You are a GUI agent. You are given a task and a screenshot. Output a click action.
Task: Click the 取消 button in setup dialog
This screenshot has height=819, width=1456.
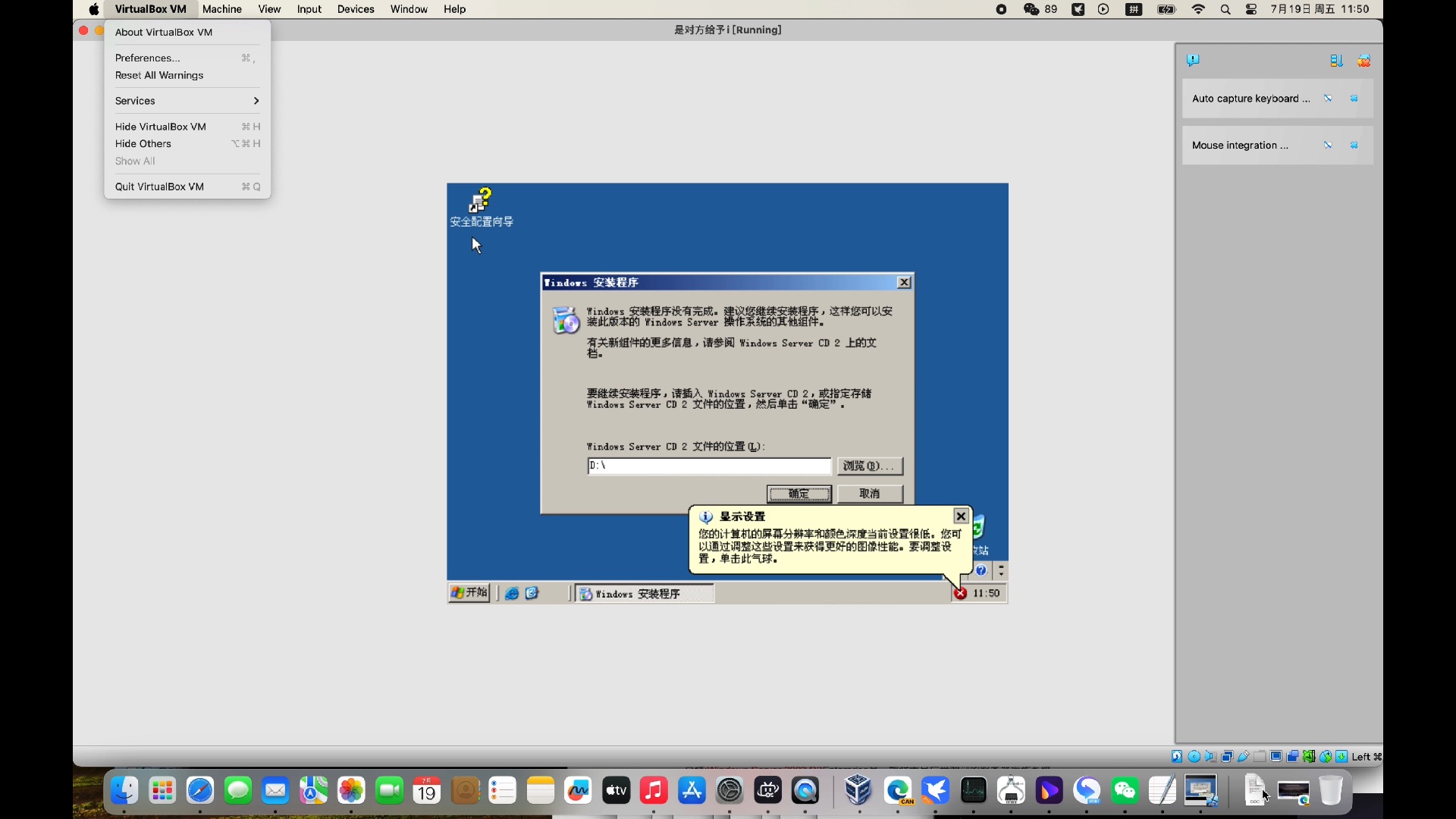click(x=870, y=494)
